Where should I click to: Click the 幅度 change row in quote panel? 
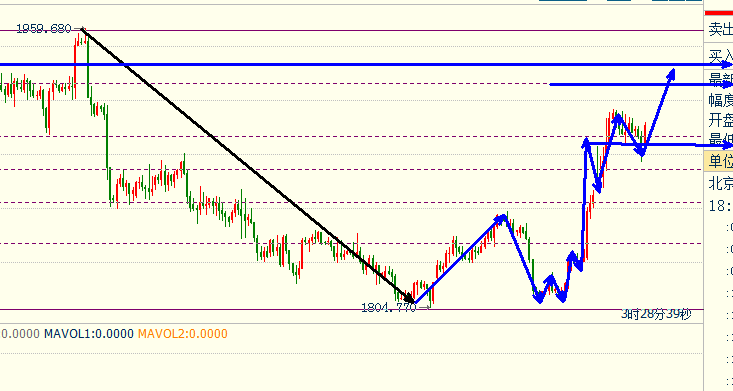coord(720,100)
